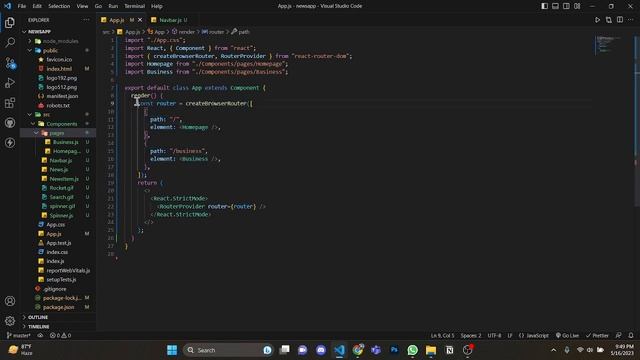640x360 pixels.
Task: Open the Edit menu
Action: pos(37,6)
